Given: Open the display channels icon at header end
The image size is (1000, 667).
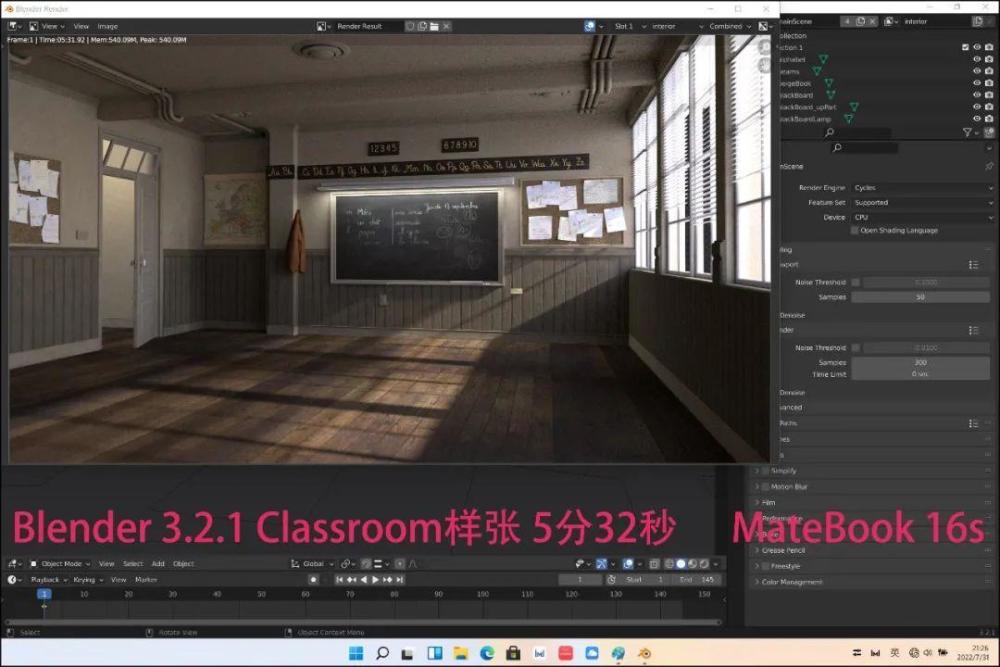Looking at the screenshot, I should pos(763,26).
